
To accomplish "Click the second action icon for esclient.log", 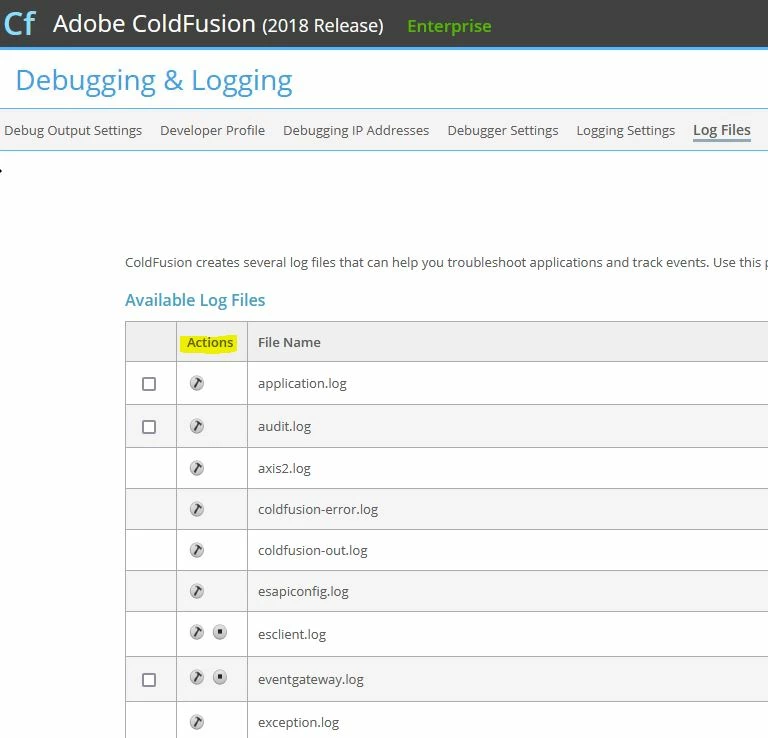I will pyautogui.click(x=220, y=632).
